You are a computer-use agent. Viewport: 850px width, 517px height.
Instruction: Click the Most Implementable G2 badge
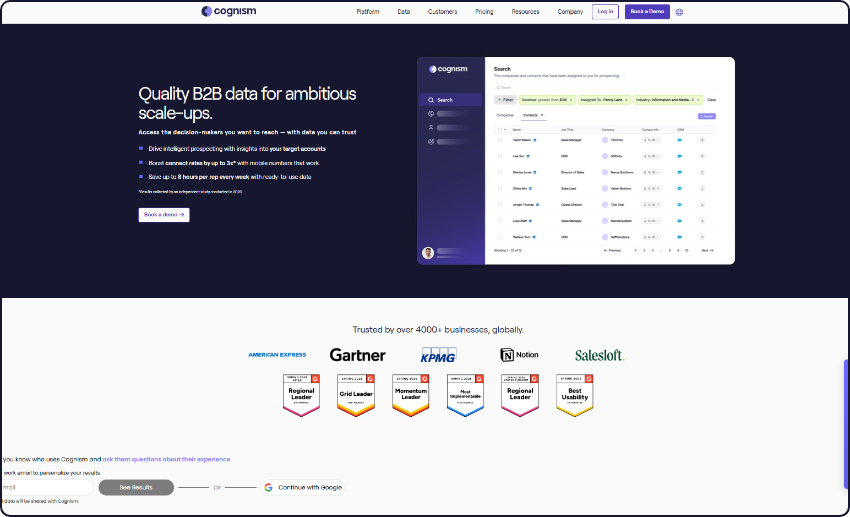[x=465, y=395]
